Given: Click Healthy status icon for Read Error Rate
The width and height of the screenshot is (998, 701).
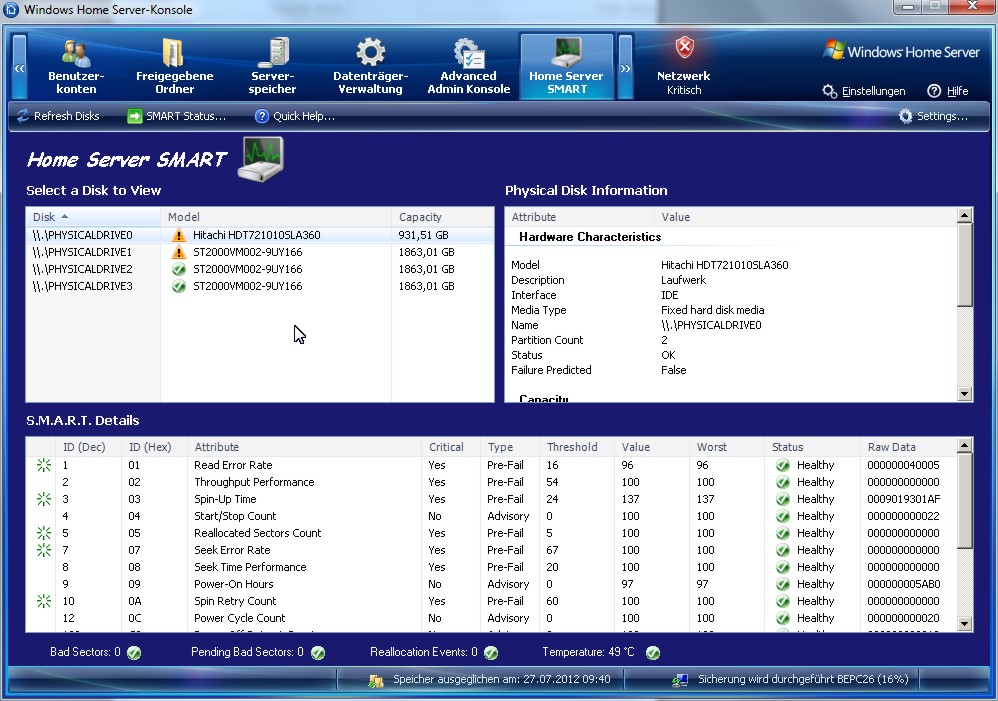Looking at the screenshot, I should click(783, 465).
